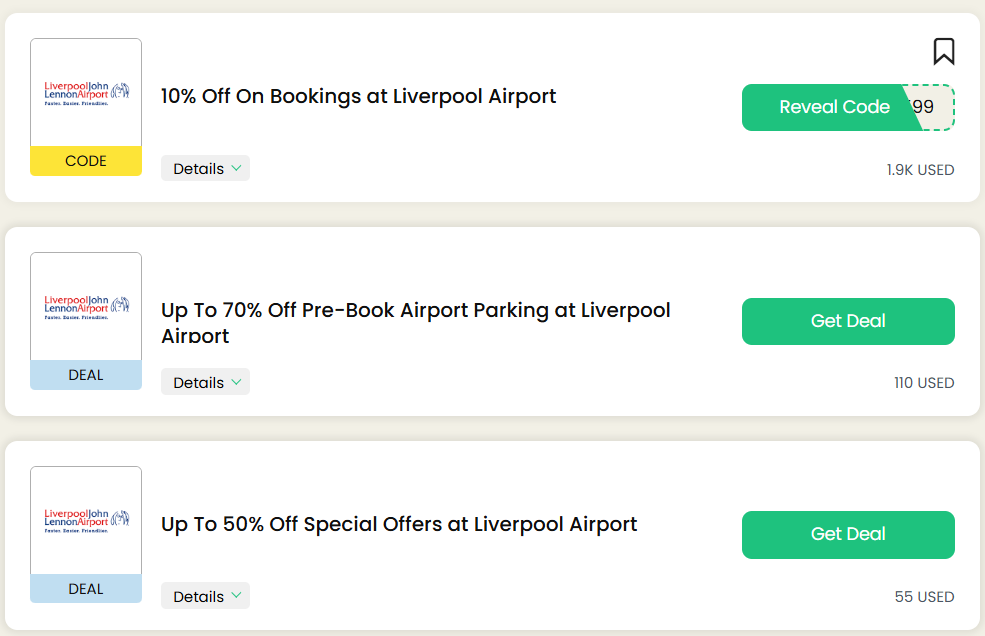Expand Details for the 70% off parking deal
The width and height of the screenshot is (985, 636).
[205, 381]
